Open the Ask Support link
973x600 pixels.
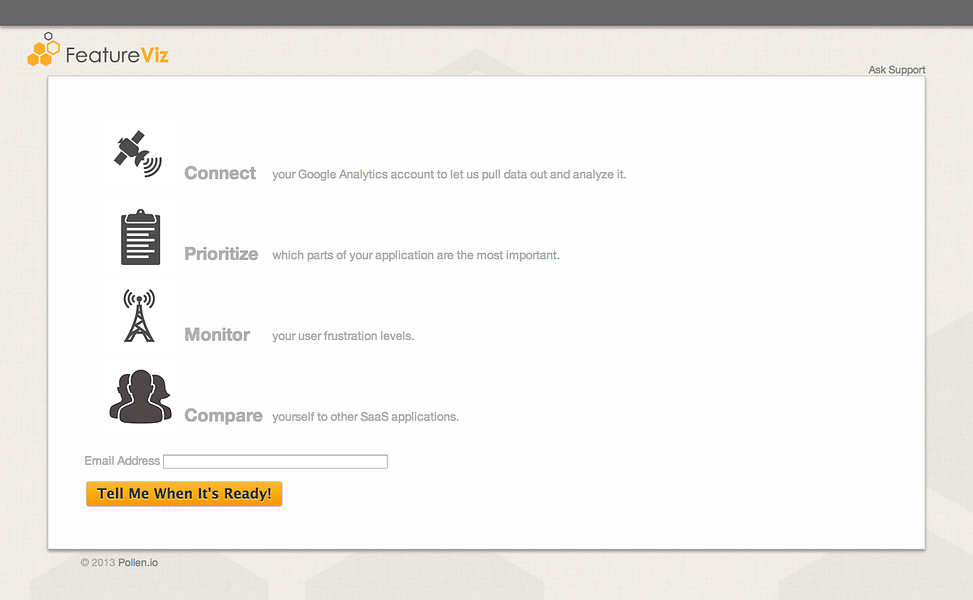pos(897,69)
